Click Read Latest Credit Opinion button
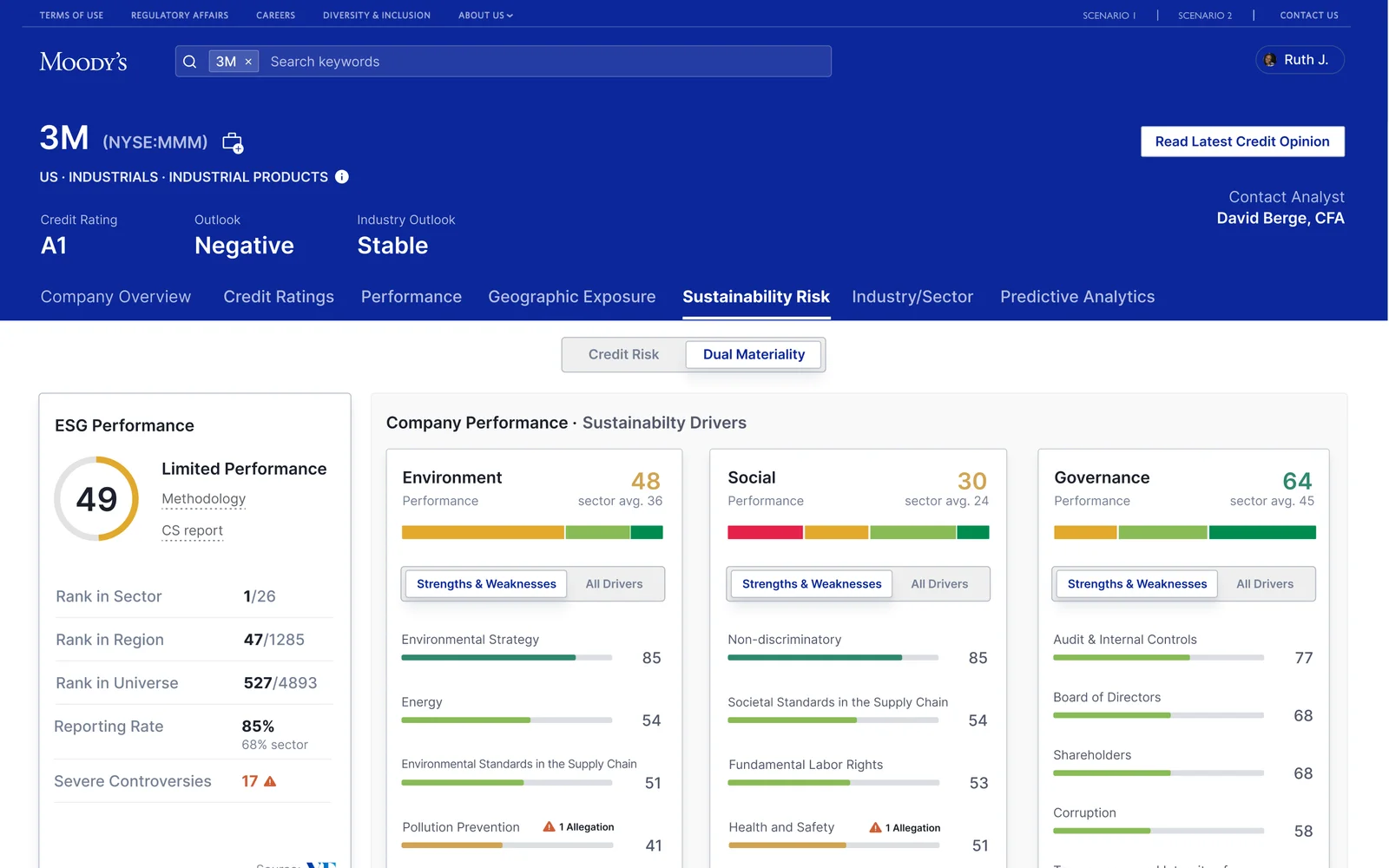 [1242, 141]
